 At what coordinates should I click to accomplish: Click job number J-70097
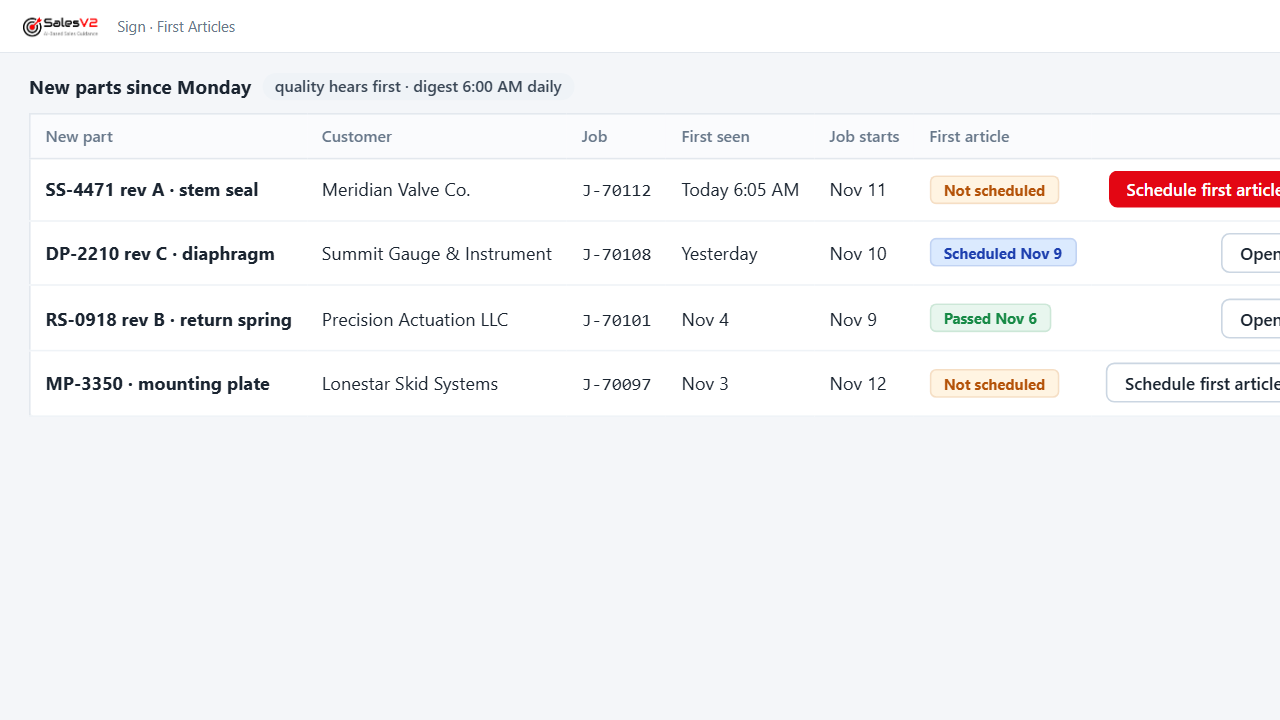pyautogui.click(x=617, y=384)
